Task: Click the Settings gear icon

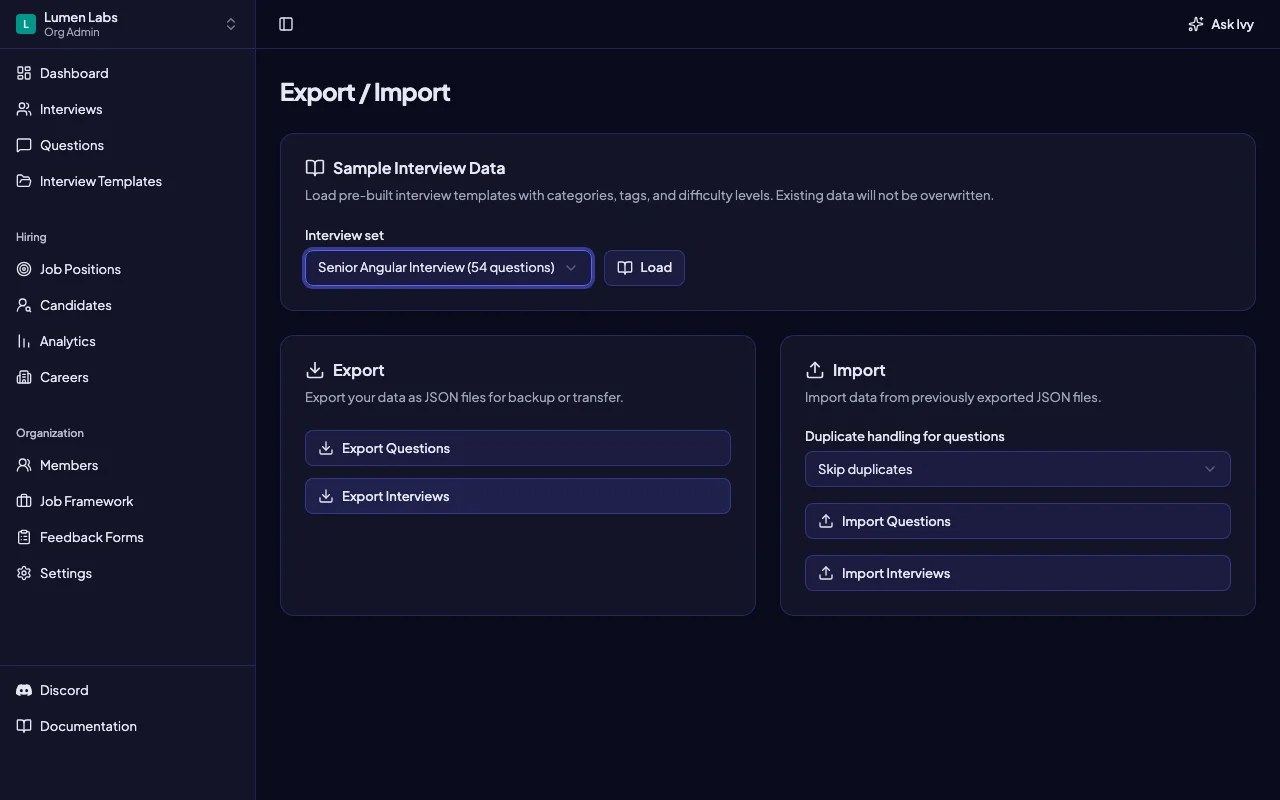Action: [24, 573]
